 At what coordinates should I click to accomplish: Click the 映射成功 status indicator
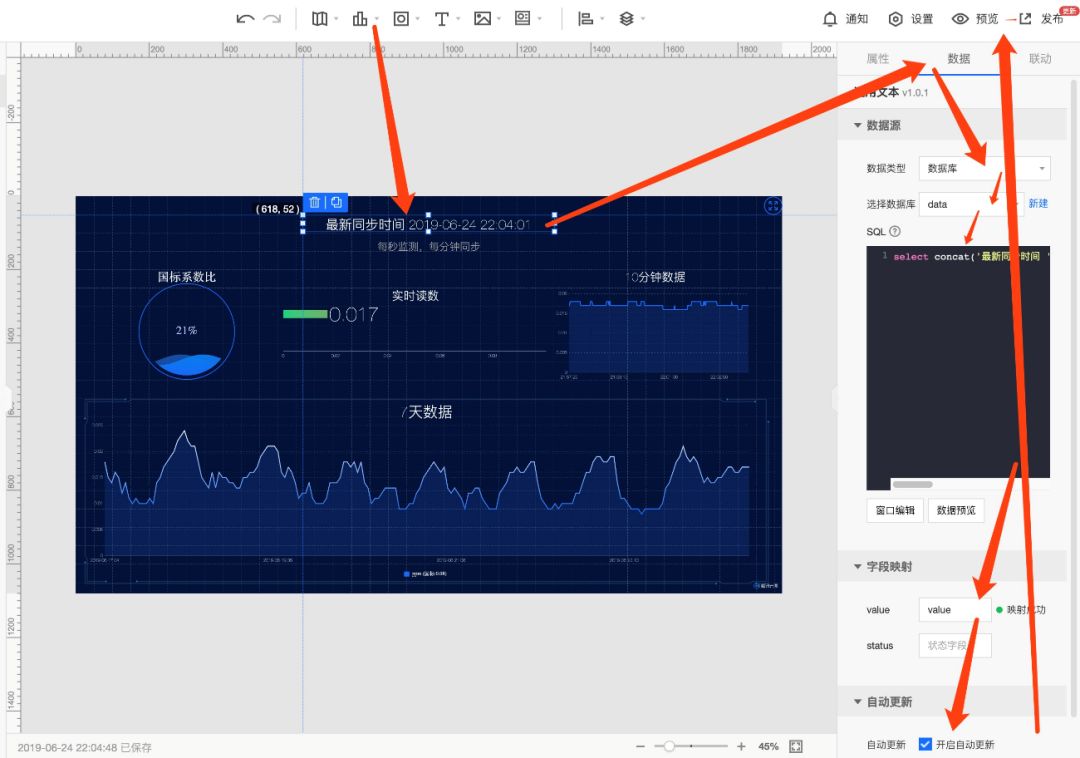point(1021,609)
